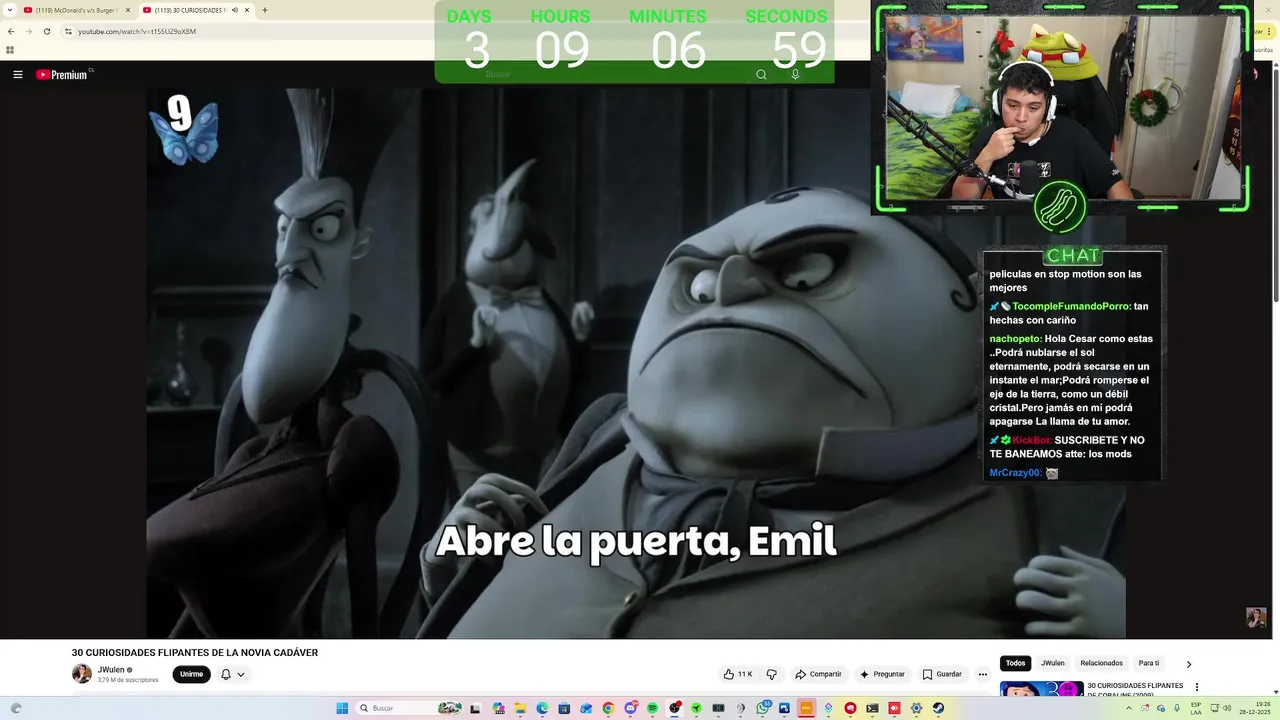
Task: Open options for Coraline recommended video
Action: pyautogui.click(x=1197, y=688)
